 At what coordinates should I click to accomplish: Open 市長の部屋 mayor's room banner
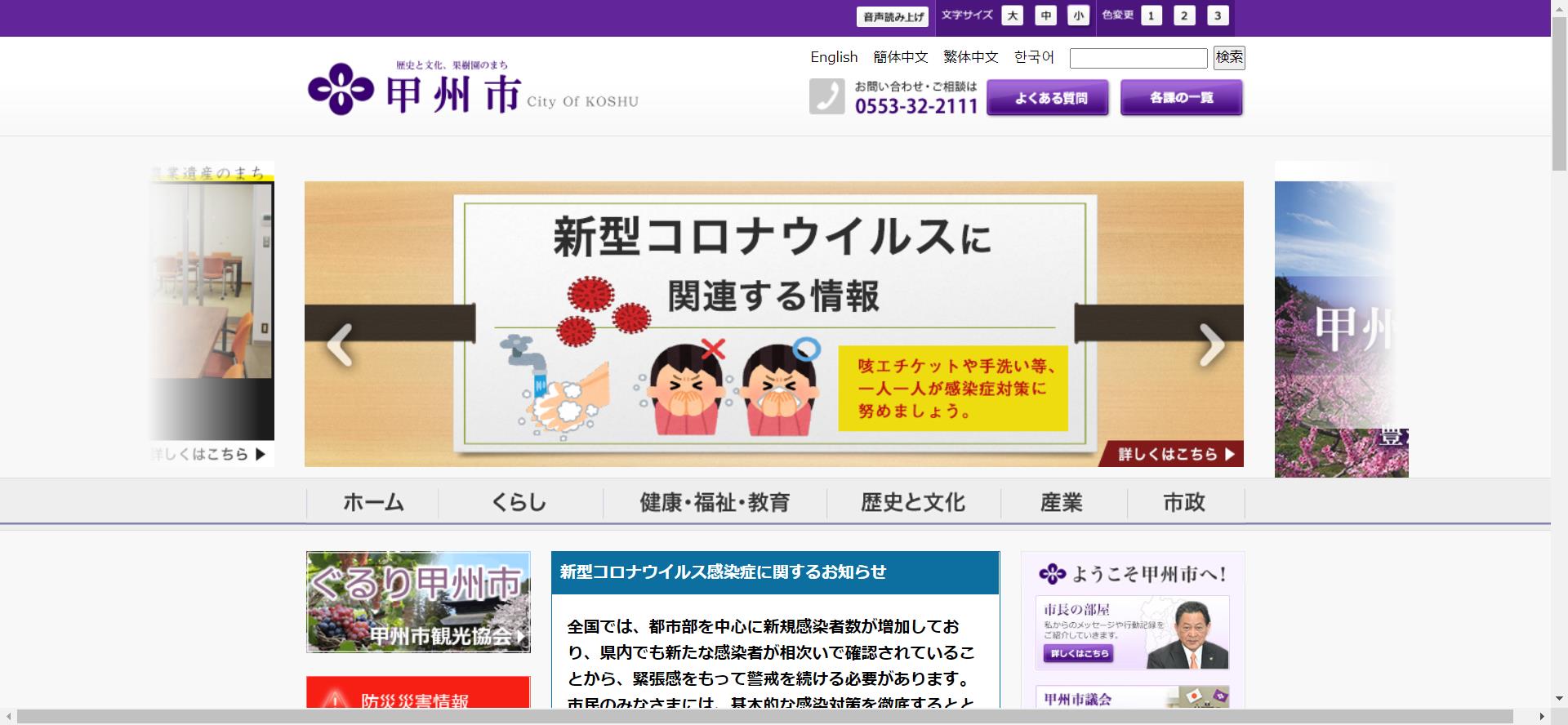[1132, 633]
